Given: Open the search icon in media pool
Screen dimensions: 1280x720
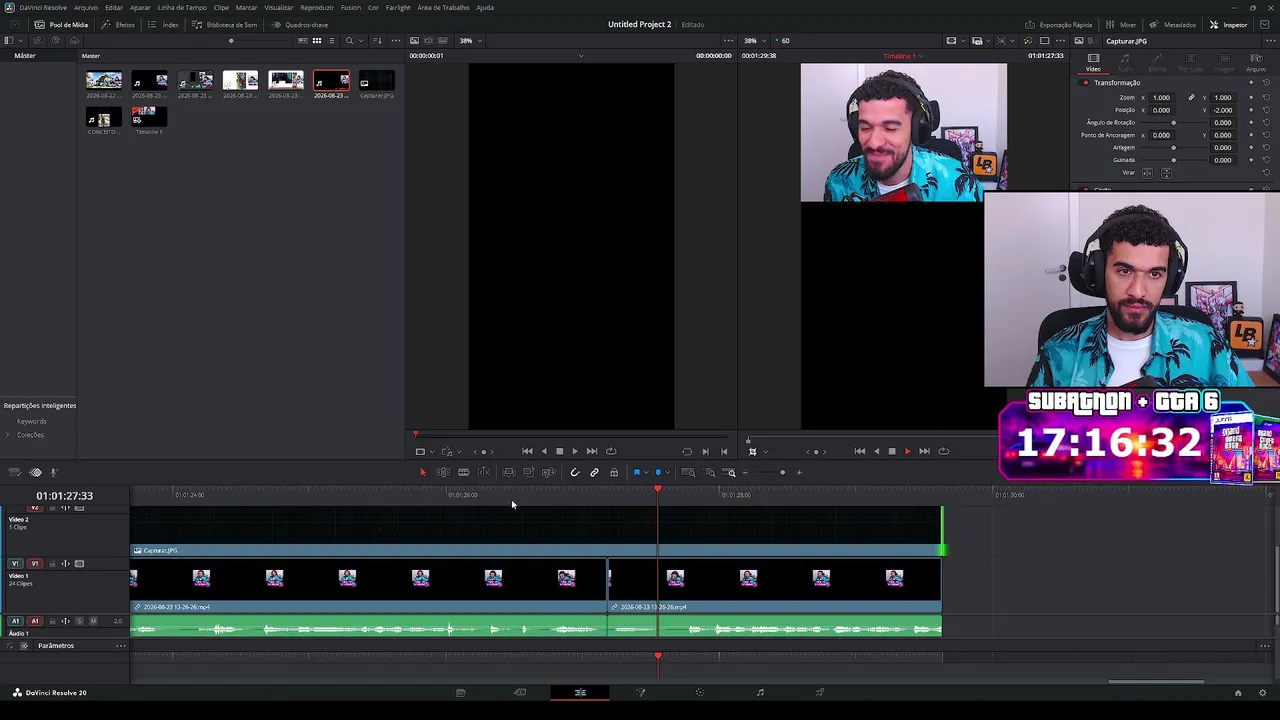Looking at the screenshot, I should click(x=349, y=40).
